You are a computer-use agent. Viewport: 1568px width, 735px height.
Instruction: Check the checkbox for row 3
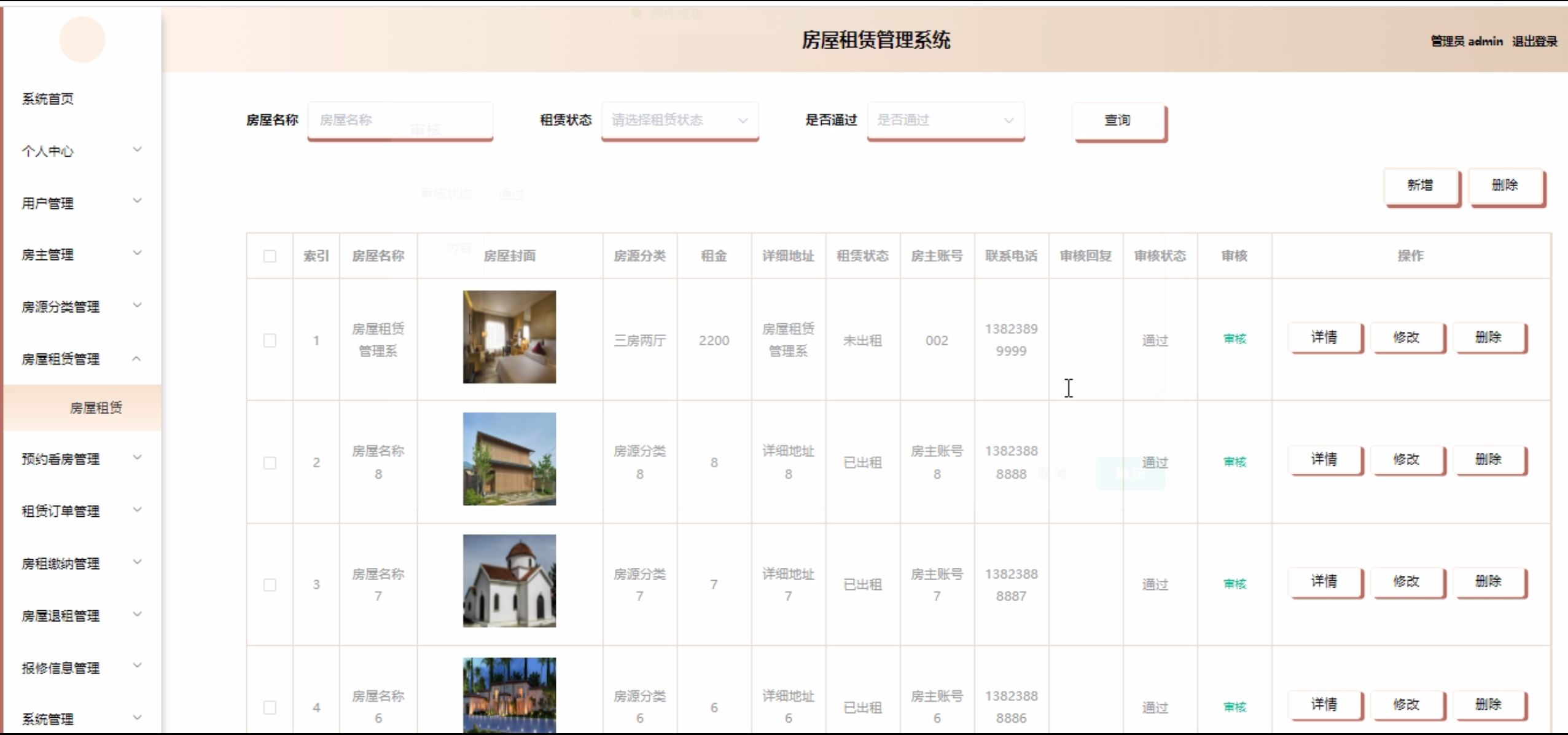click(x=270, y=584)
